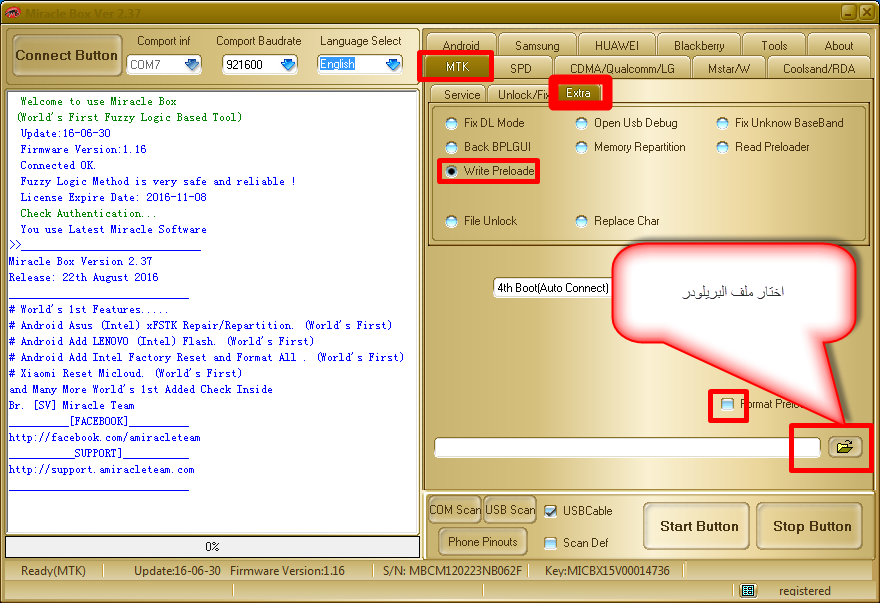Image resolution: width=880 pixels, height=603 pixels.
Task: Click the Ready(MTK) status text
Action: [x=53, y=571]
